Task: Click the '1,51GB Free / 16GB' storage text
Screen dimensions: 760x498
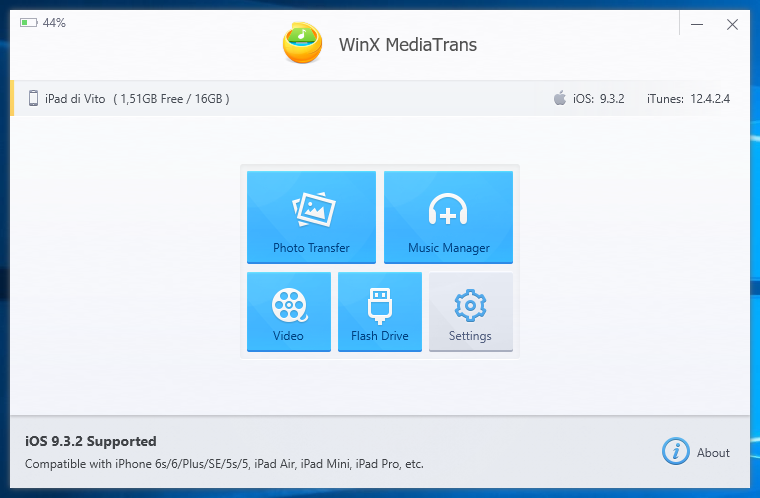Action: point(171,99)
